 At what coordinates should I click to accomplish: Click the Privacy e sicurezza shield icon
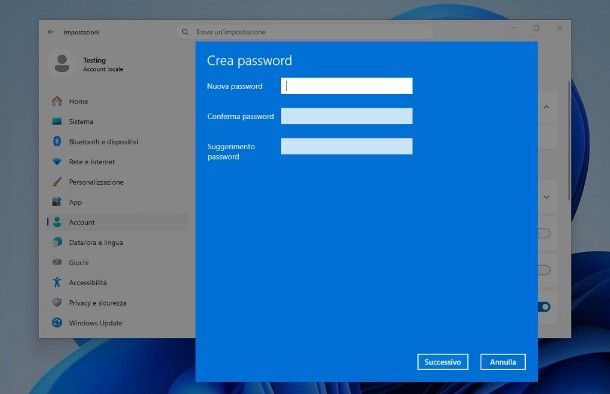(x=57, y=302)
